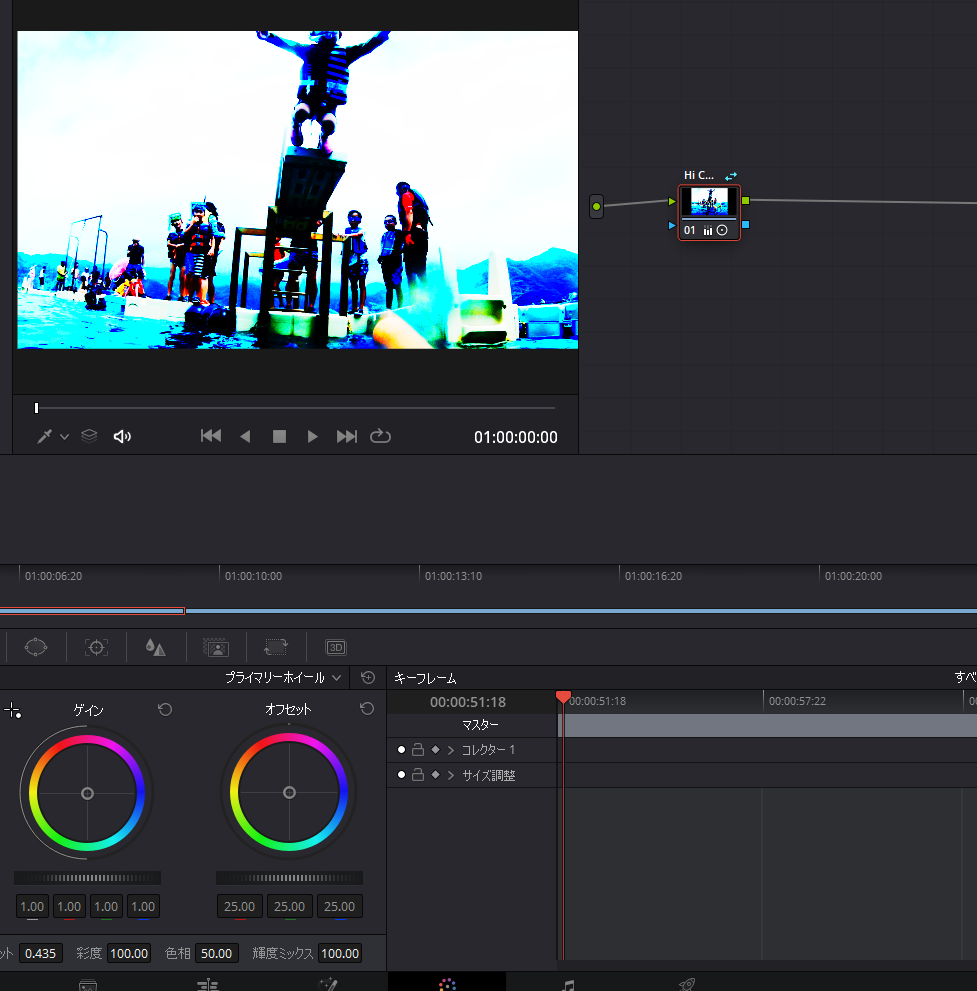Screen dimensions: 977x991
Task: Open the Power Window palette icon
Action: pyautogui.click(x=36, y=647)
